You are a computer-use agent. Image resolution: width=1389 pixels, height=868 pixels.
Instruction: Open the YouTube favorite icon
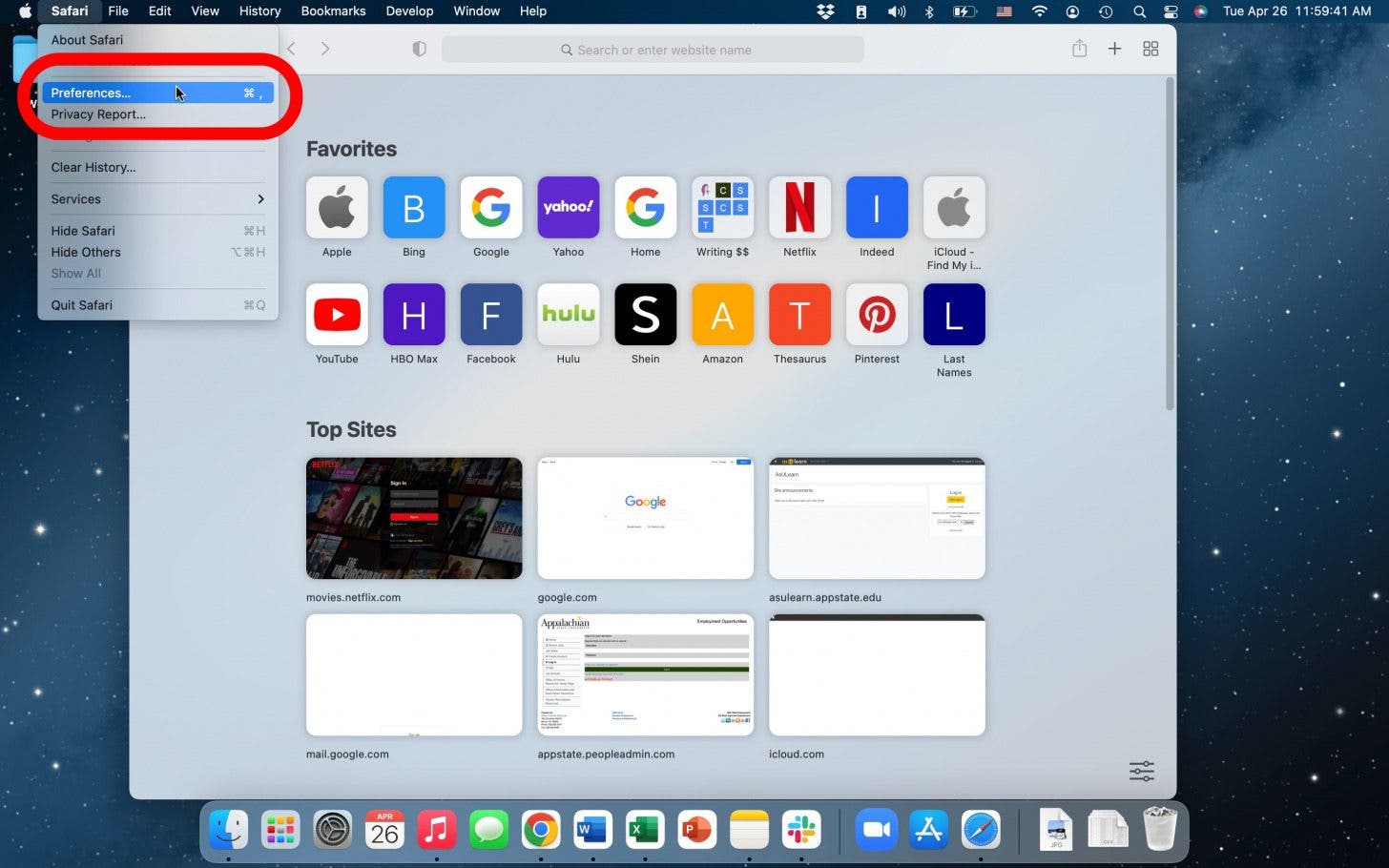(x=337, y=315)
